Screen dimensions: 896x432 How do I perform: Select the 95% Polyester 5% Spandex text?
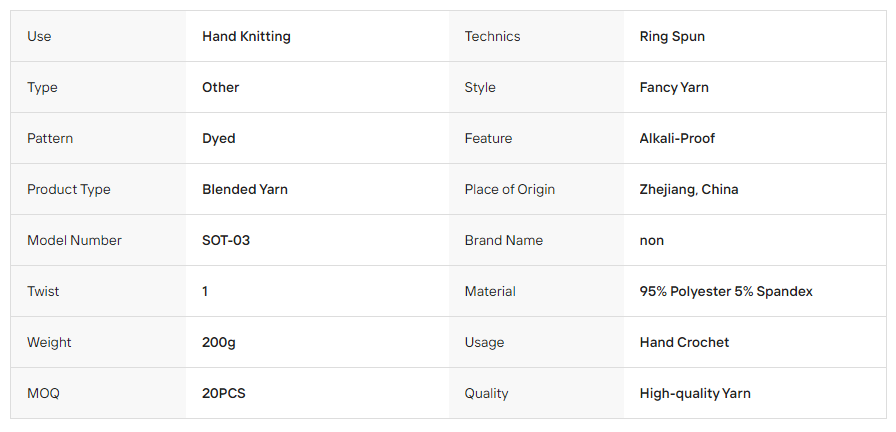tap(726, 291)
